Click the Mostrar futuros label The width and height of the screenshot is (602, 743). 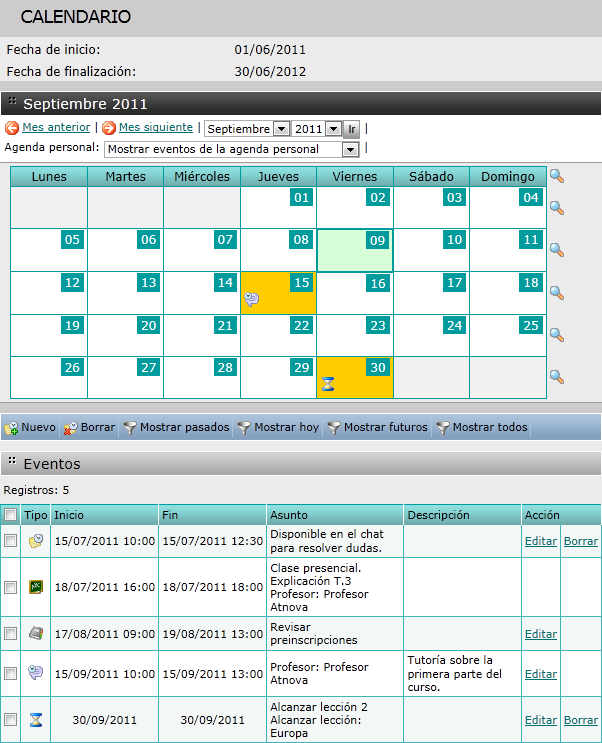[385, 427]
